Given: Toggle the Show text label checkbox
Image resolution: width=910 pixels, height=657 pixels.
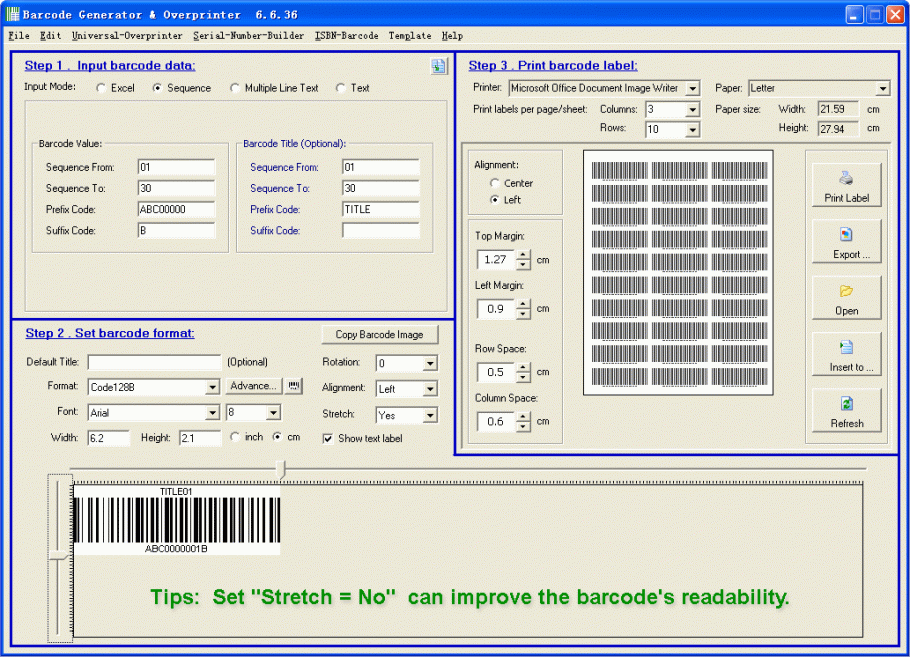Looking at the screenshot, I should pos(329,438).
